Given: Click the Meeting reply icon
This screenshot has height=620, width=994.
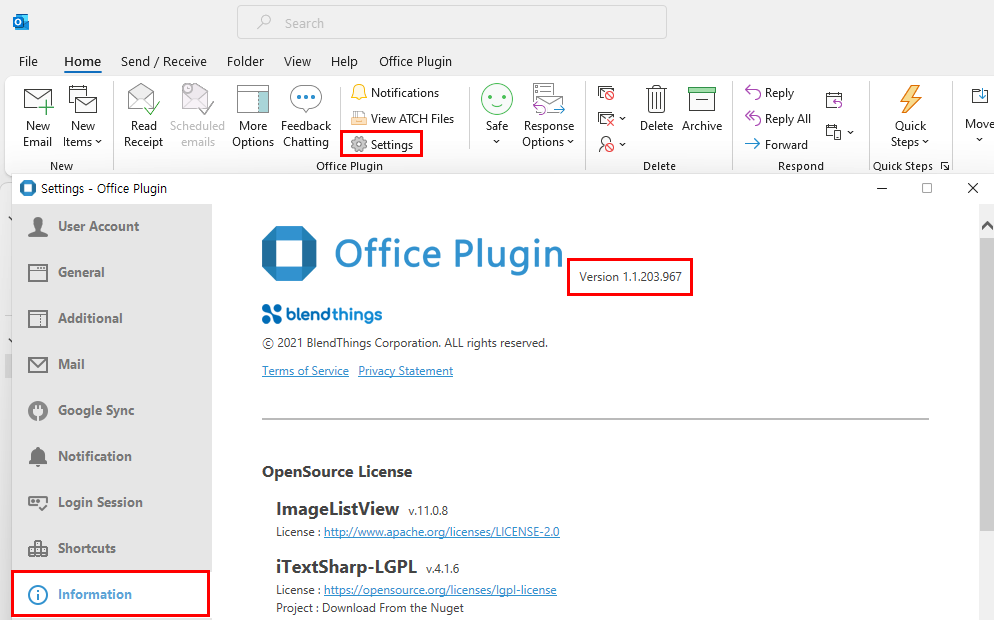Looking at the screenshot, I should tap(834, 100).
